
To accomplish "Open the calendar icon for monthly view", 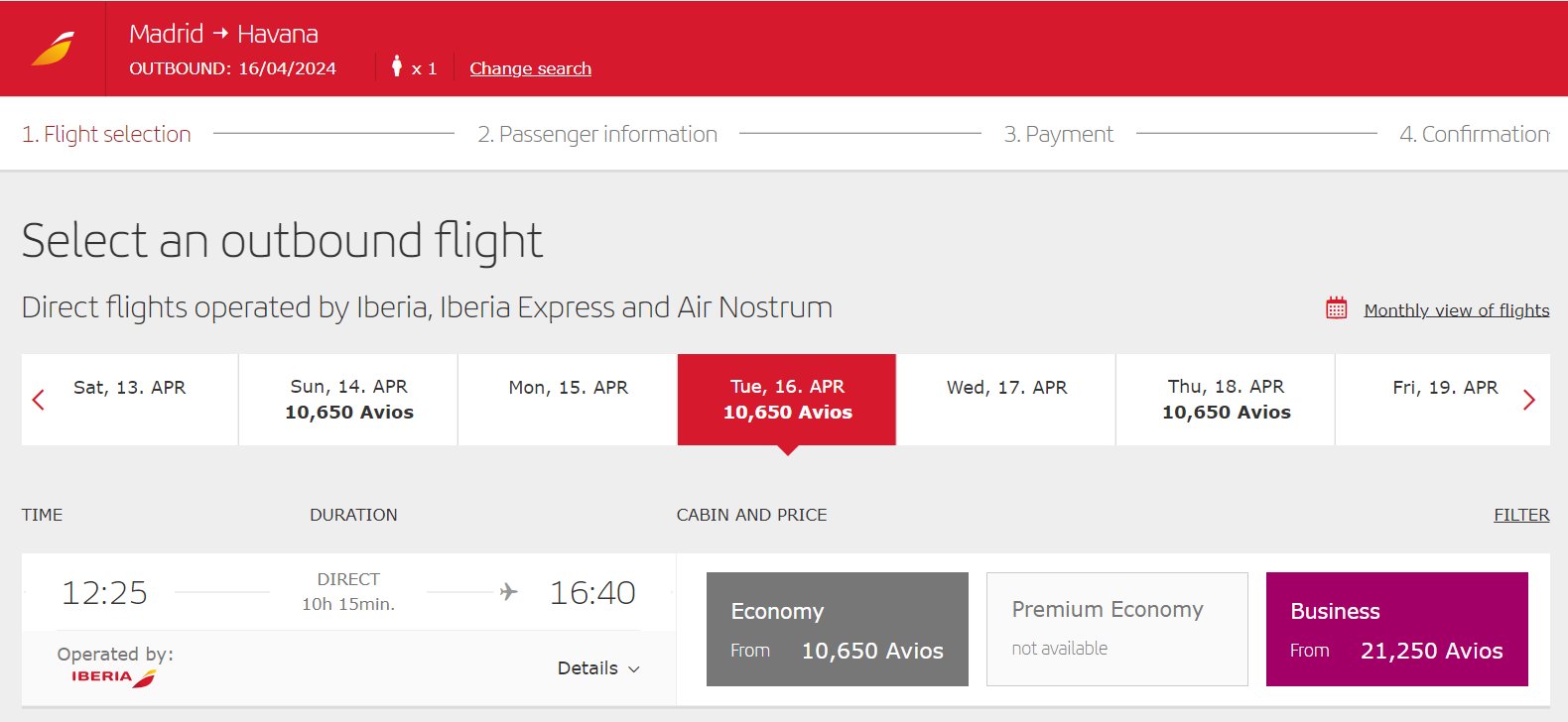I will [x=1337, y=308].
